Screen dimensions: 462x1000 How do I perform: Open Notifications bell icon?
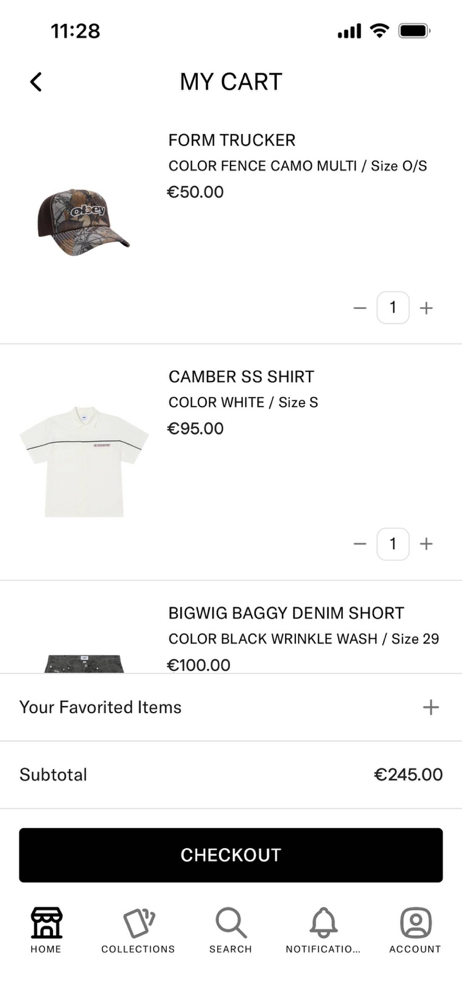(x=324, y=922)
